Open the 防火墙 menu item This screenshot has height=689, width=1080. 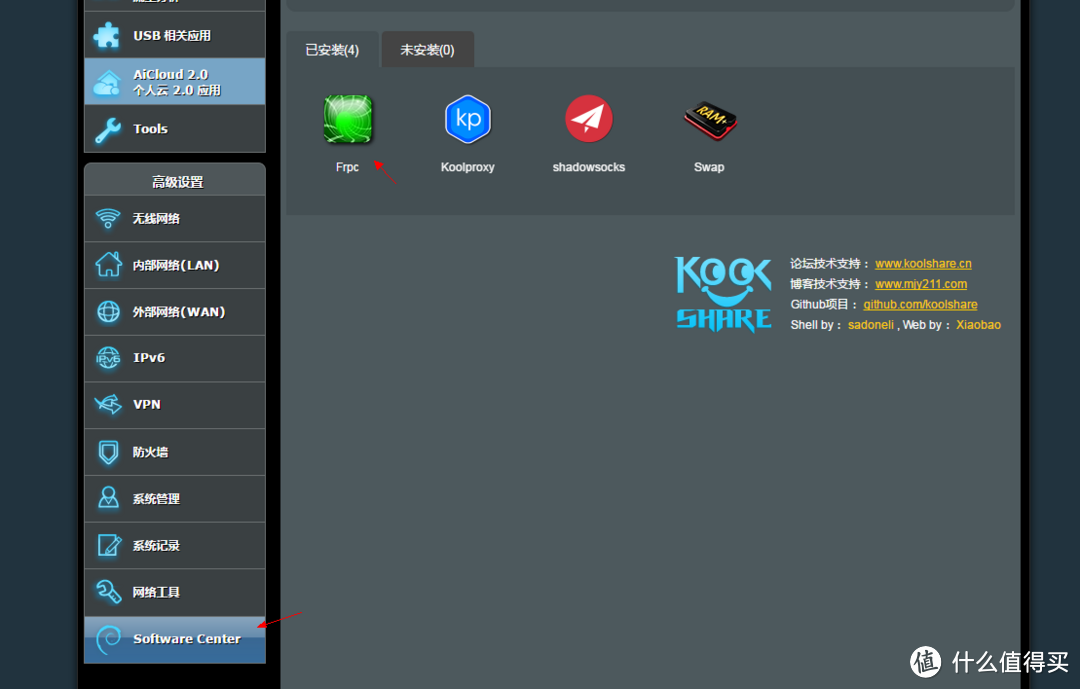tap(175, 452)
